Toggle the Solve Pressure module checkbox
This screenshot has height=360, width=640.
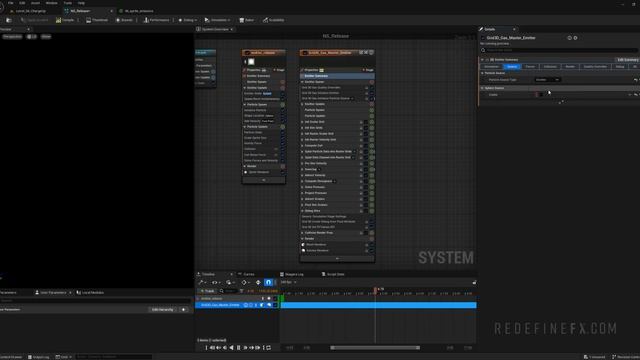(x=366, y=187)
